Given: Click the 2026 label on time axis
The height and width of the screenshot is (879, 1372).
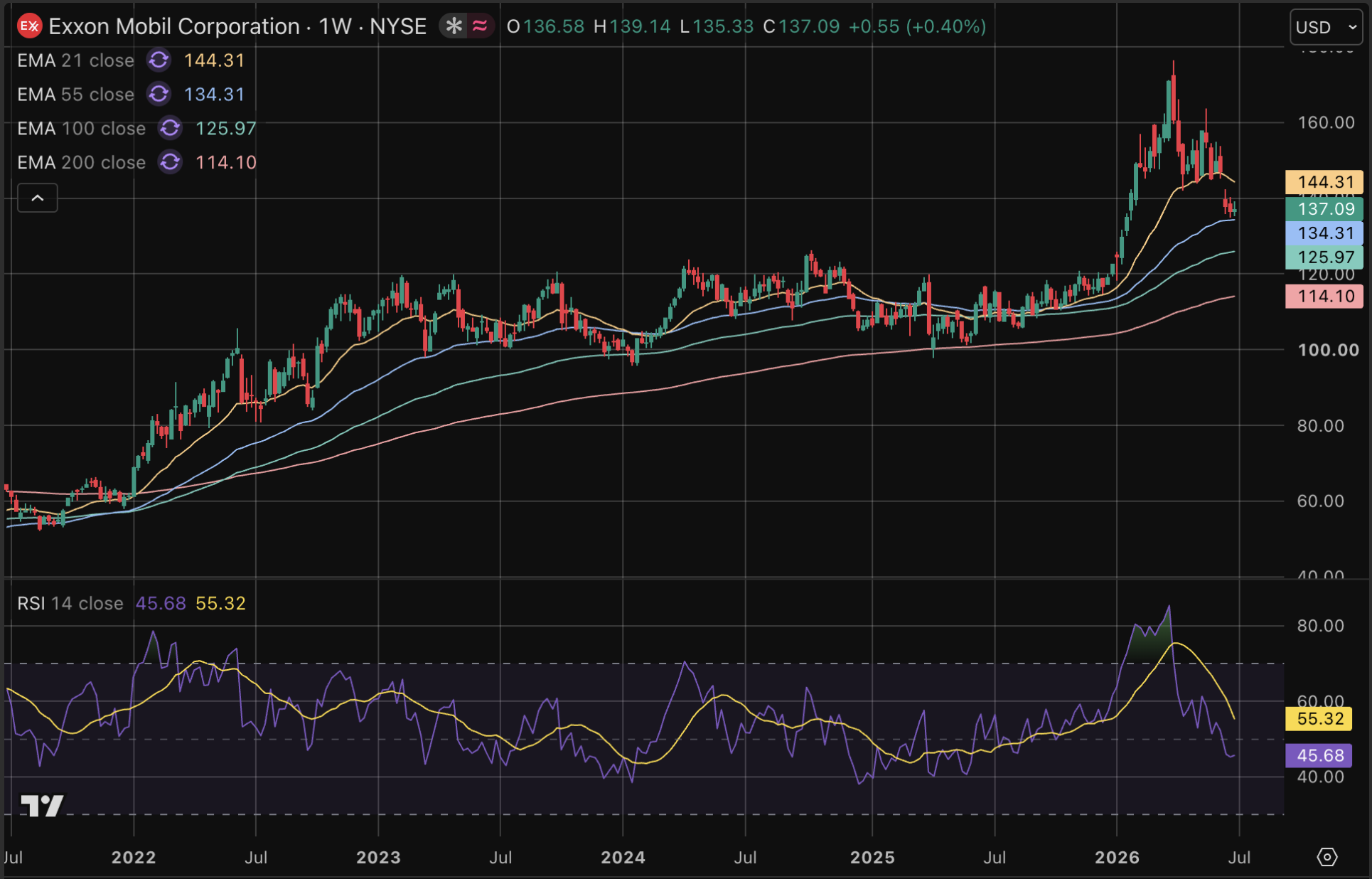Looking at the screenshot, I should (x=1117, y=858).
